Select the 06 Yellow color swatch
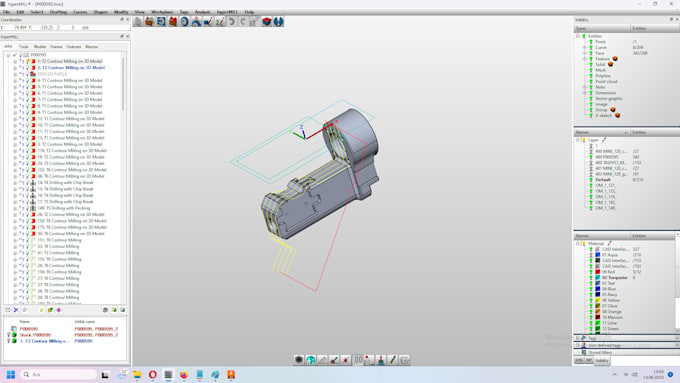This screenshot has height=383, width=680. pyautogui.click(x=598, y=300)
